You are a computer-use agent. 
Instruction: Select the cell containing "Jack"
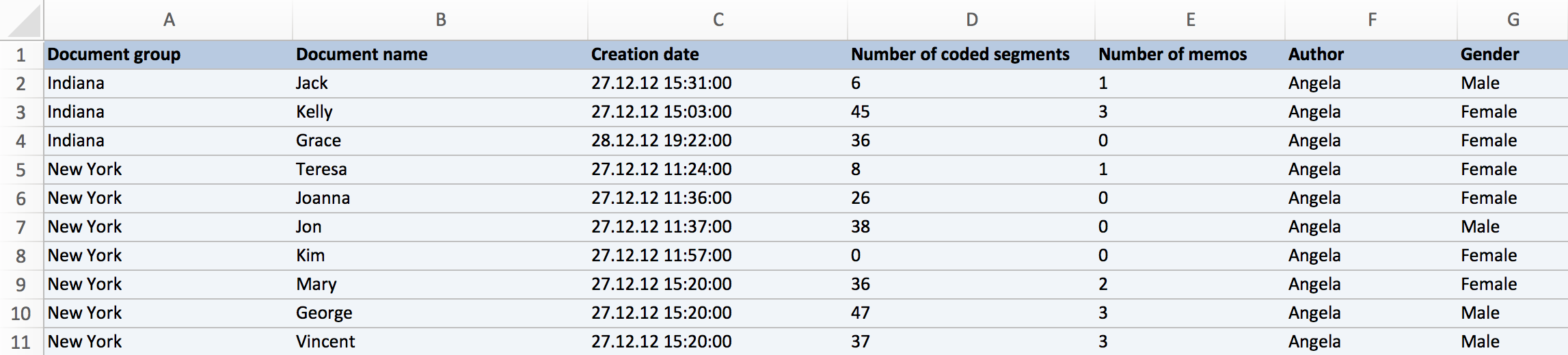[441, 83]
